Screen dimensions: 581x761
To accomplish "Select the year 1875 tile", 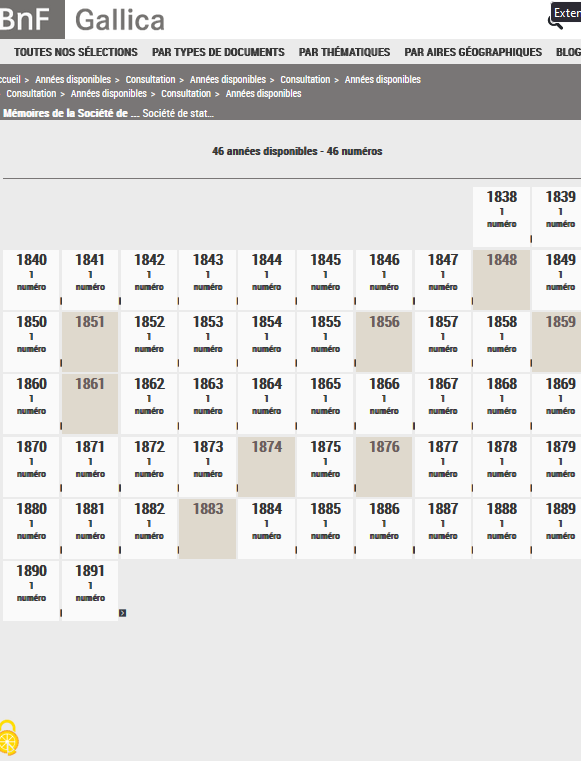I will pos(325,466).
